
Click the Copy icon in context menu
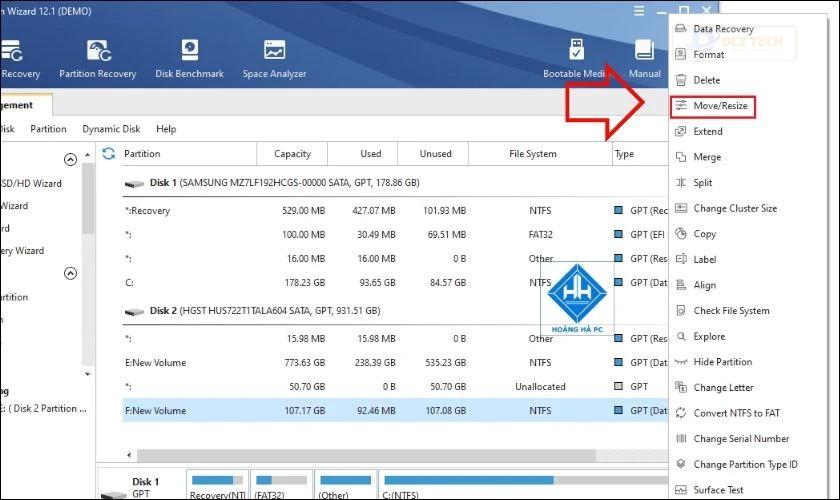click(681, 234)
